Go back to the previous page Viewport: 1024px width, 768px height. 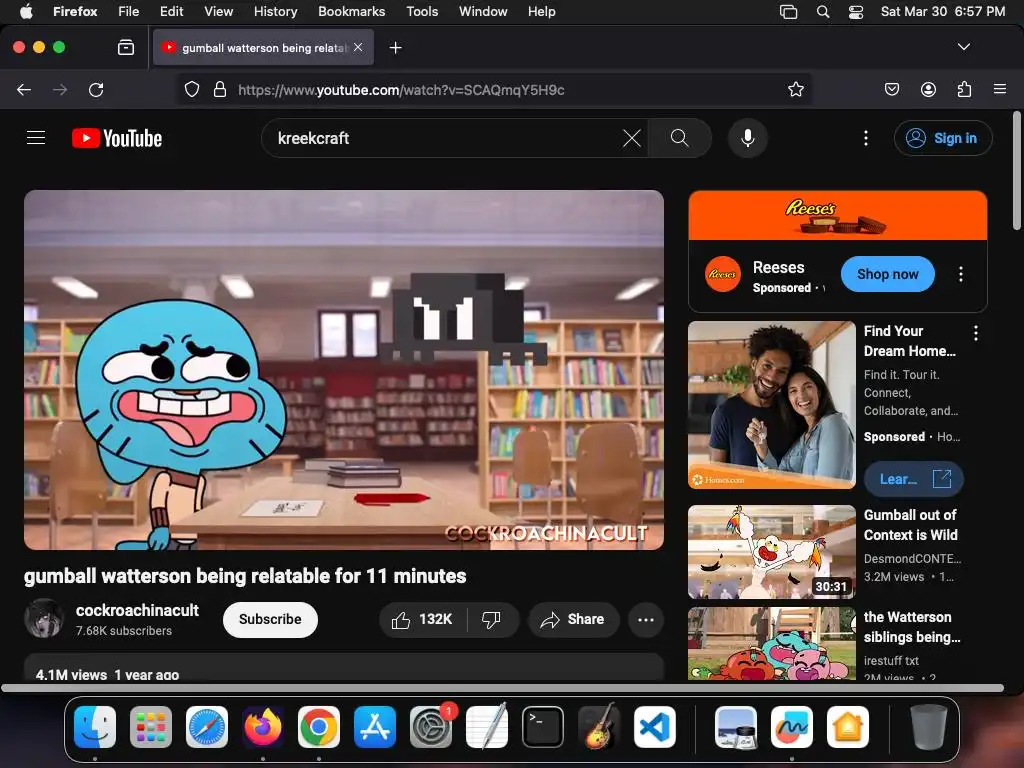click(x=24, y=89)
